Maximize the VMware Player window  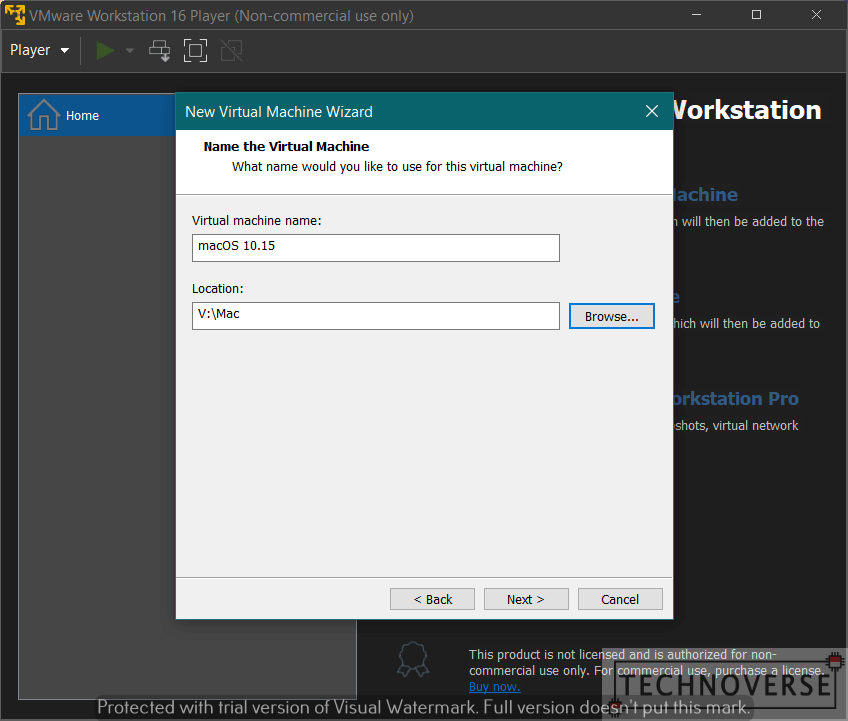click(757, 15)
